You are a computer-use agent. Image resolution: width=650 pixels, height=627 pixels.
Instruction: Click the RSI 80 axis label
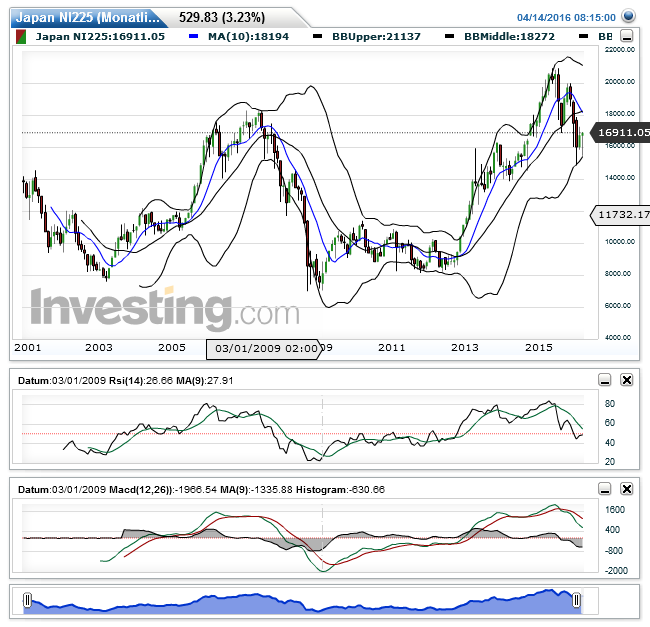610,404
